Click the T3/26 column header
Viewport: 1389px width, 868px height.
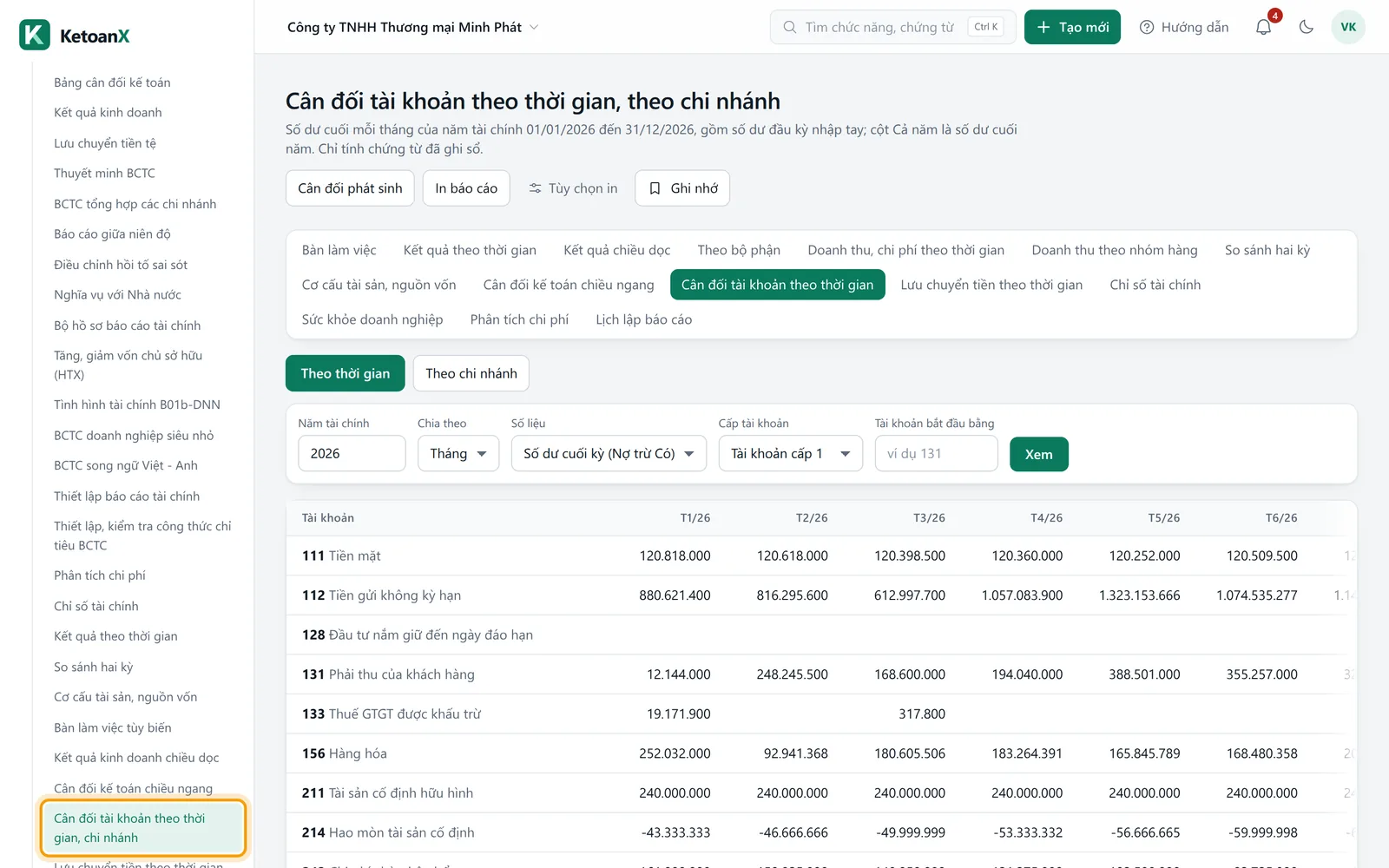[929, 518]
